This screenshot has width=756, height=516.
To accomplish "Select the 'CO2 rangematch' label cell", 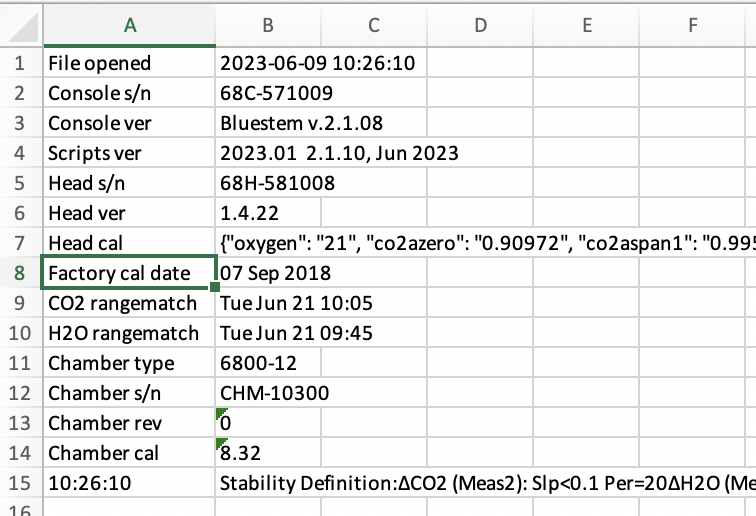I will click(129, 303).
